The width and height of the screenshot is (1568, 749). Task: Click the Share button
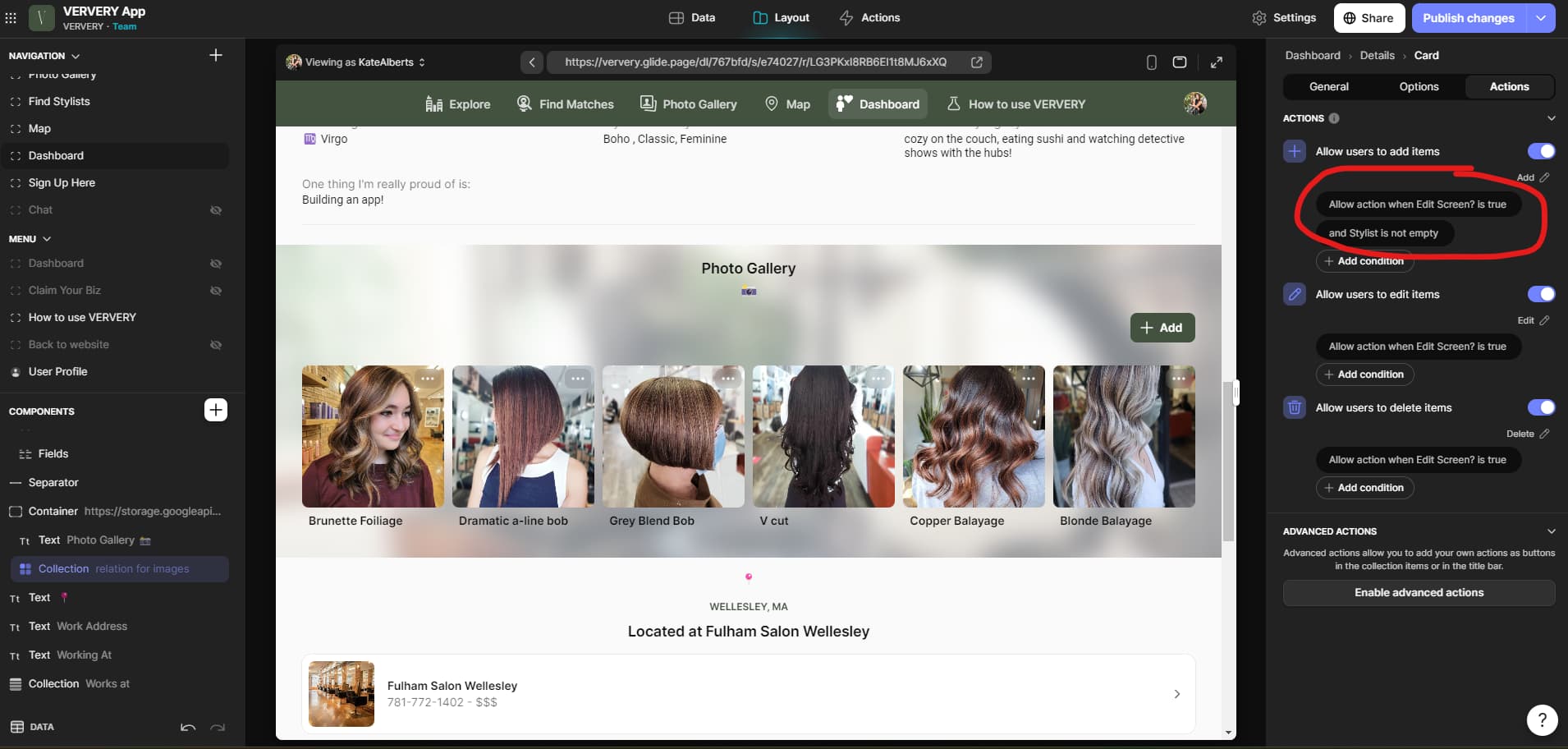1369,18
